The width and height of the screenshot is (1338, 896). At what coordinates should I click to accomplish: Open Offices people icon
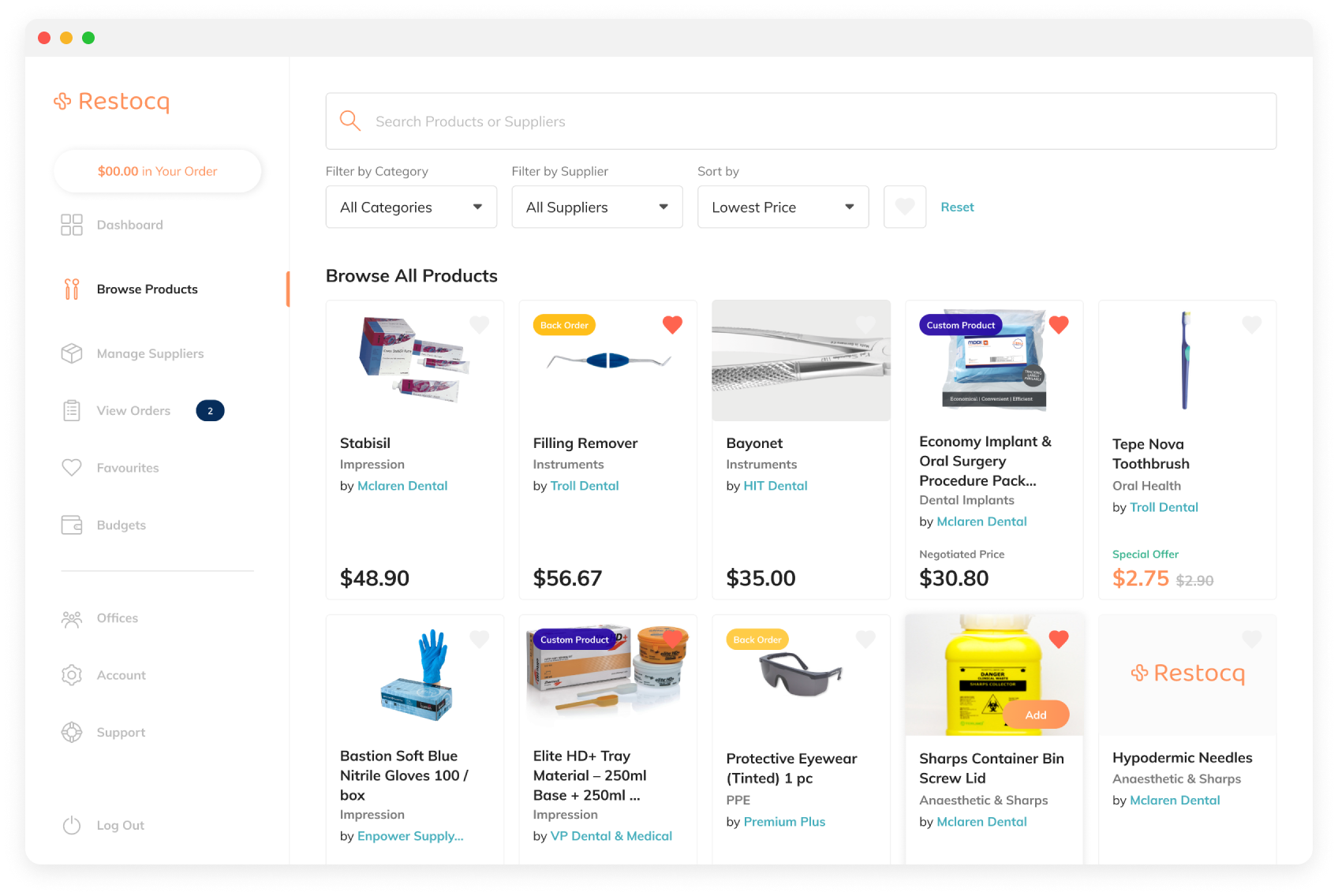click(72, 619)
